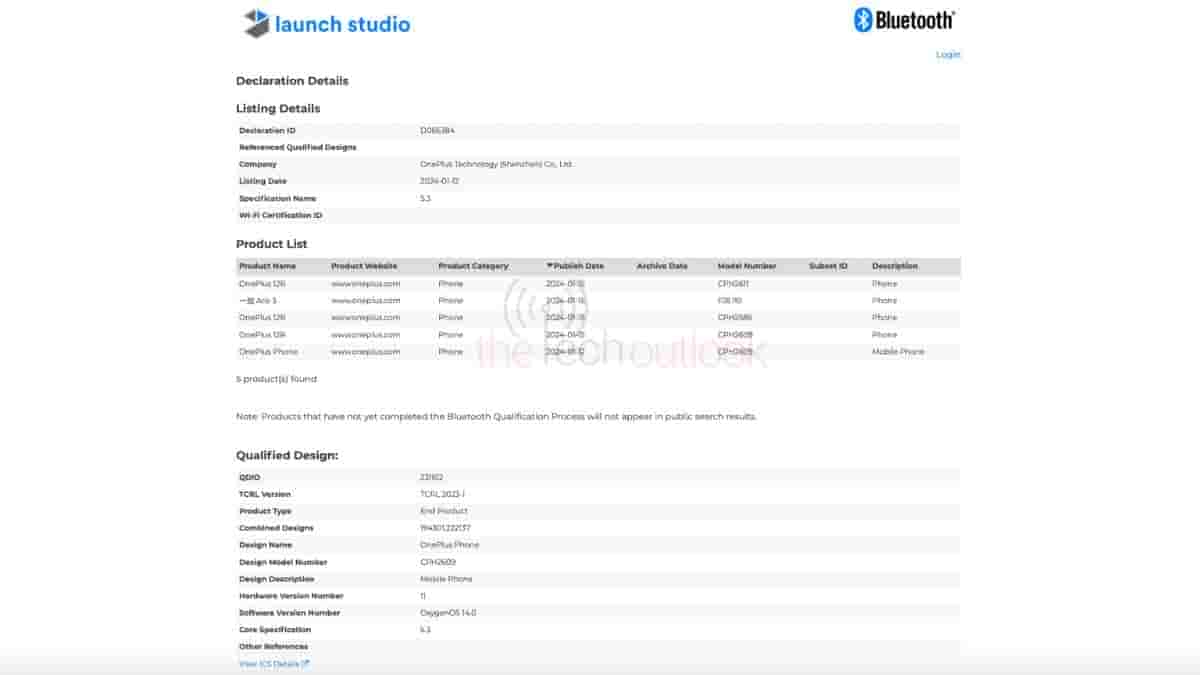
Task: Click the OxygenOS 14.0 software version value
Action: [x=448, y=613]
